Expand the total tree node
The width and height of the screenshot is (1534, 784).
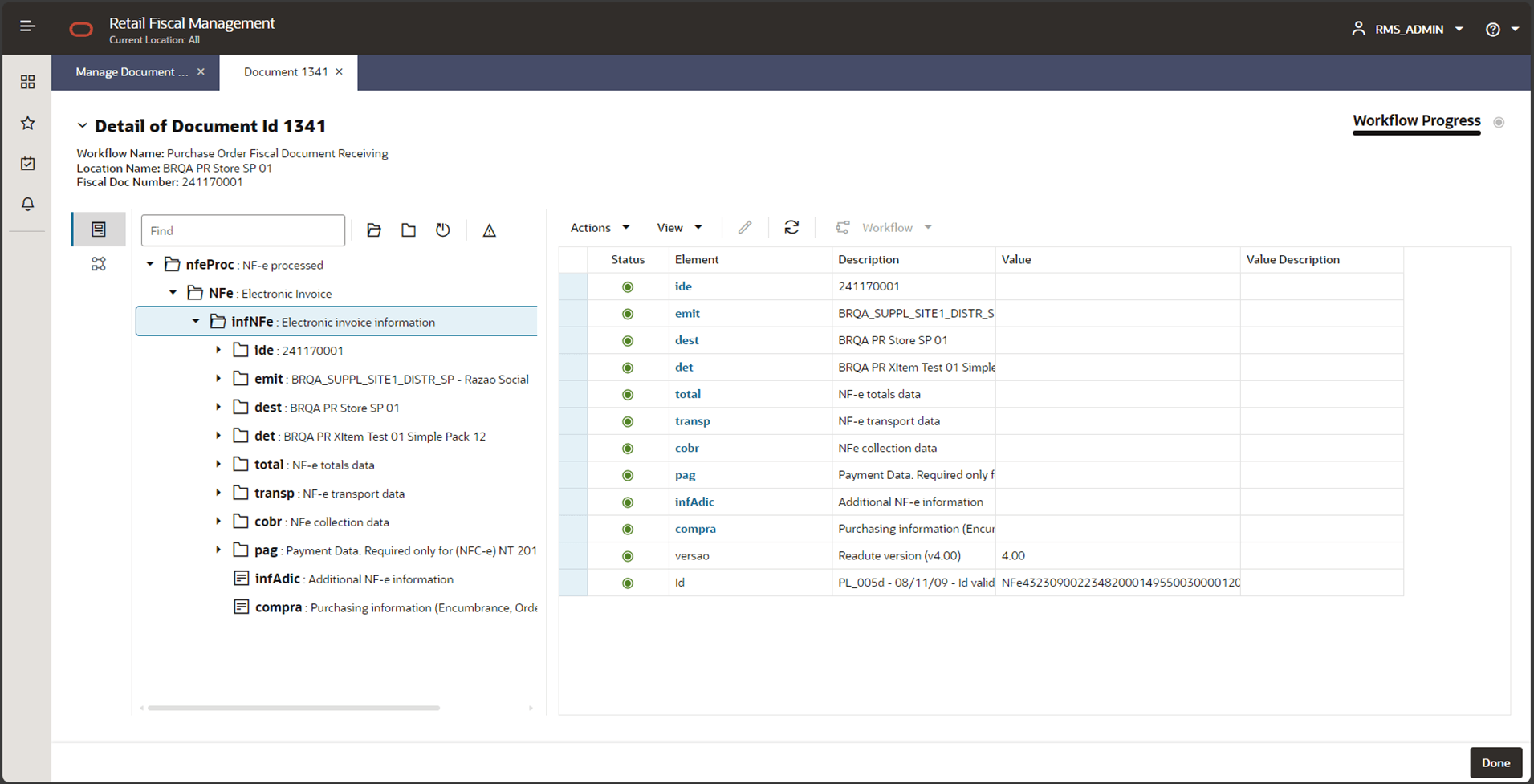click(218, 464)
